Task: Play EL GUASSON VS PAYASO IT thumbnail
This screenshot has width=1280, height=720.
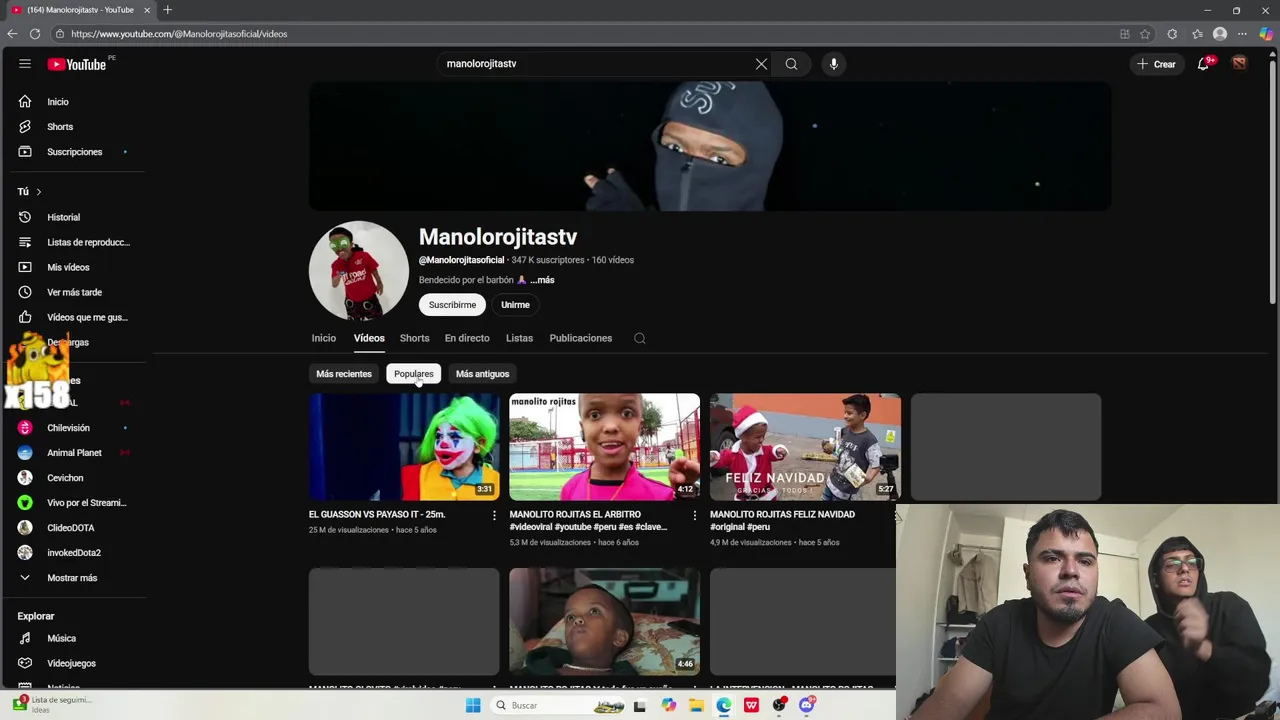Action: coord(404,447)
